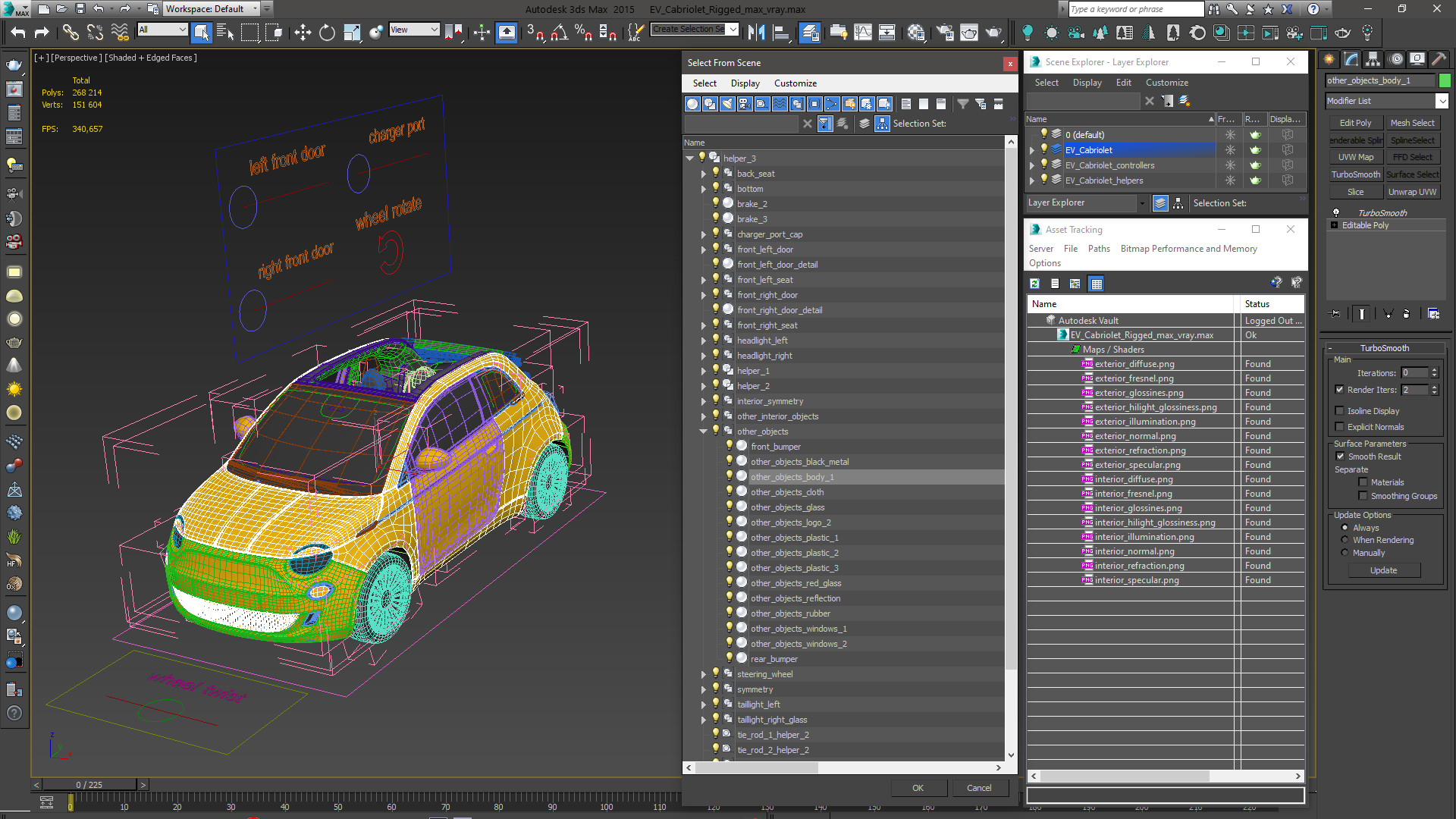The image size is (1456, 819).
Task: Open Paths menu in Asset Tracking
Action: click(x=1098, y=249)
